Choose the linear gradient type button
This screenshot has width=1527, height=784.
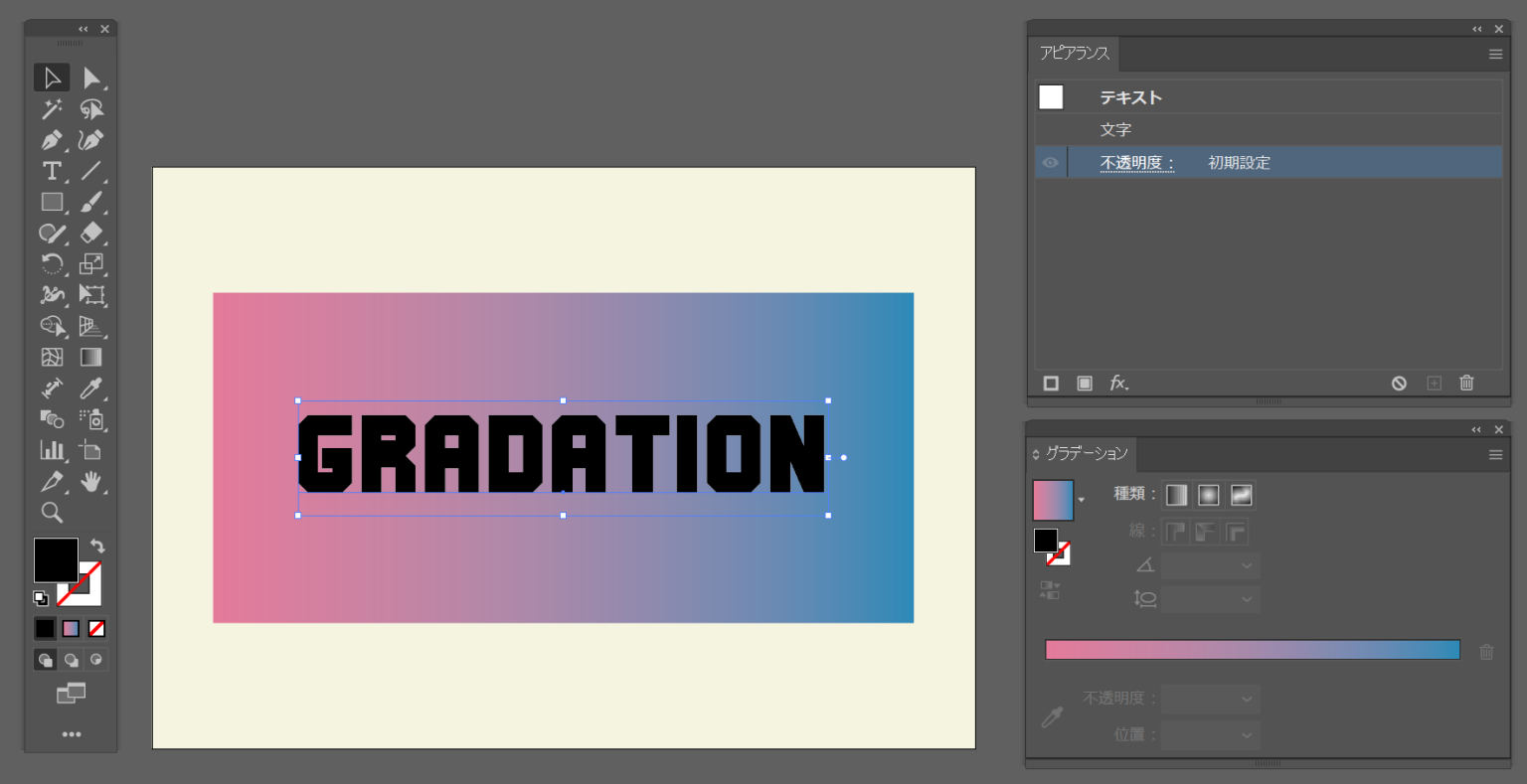pos(1176,495)
